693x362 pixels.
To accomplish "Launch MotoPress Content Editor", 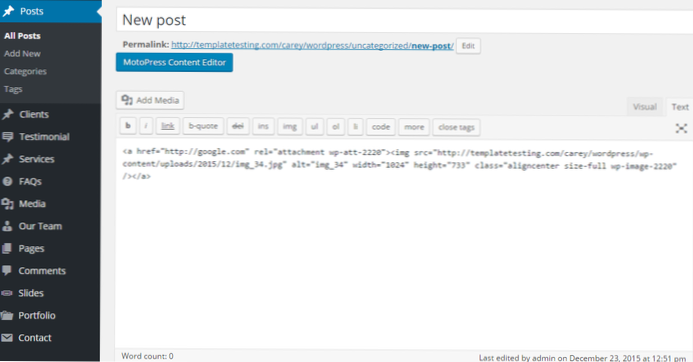I will click(174, 62).
